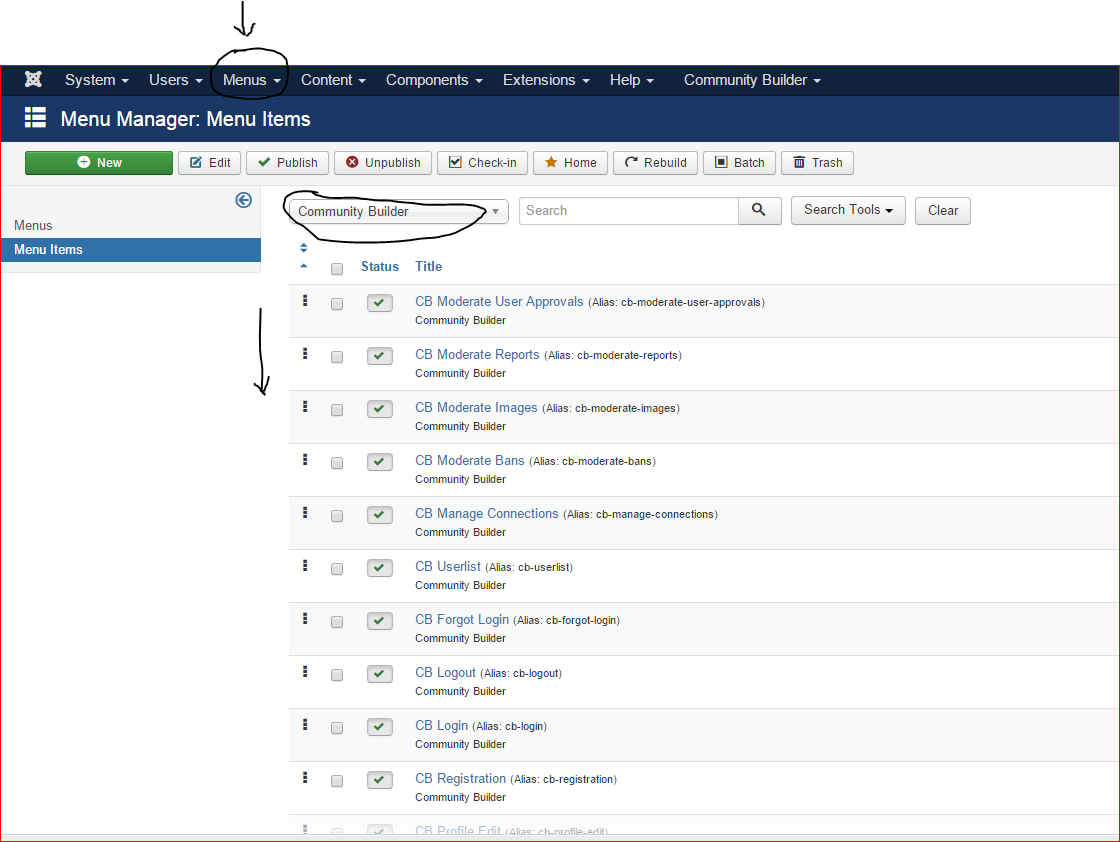Expand Search Tools filter options
The width and height of the screenshot is (1120, 842).
848,210
